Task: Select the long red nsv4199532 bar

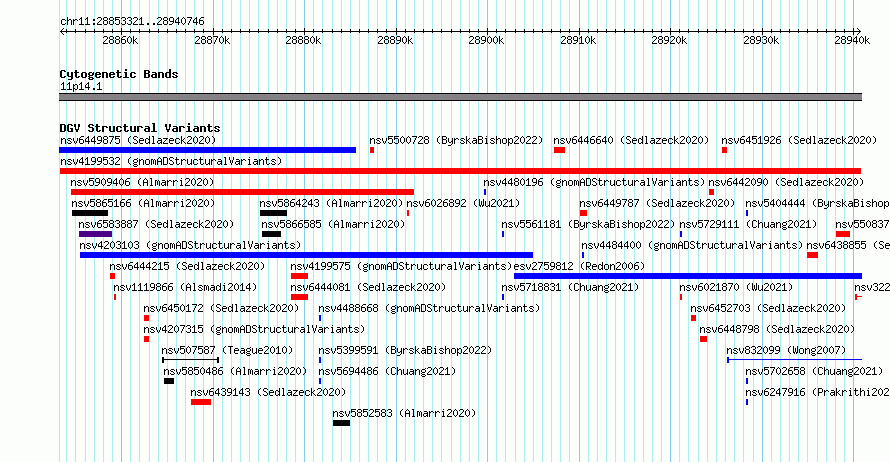Action: pyautogui.click(x=460, y=171)
